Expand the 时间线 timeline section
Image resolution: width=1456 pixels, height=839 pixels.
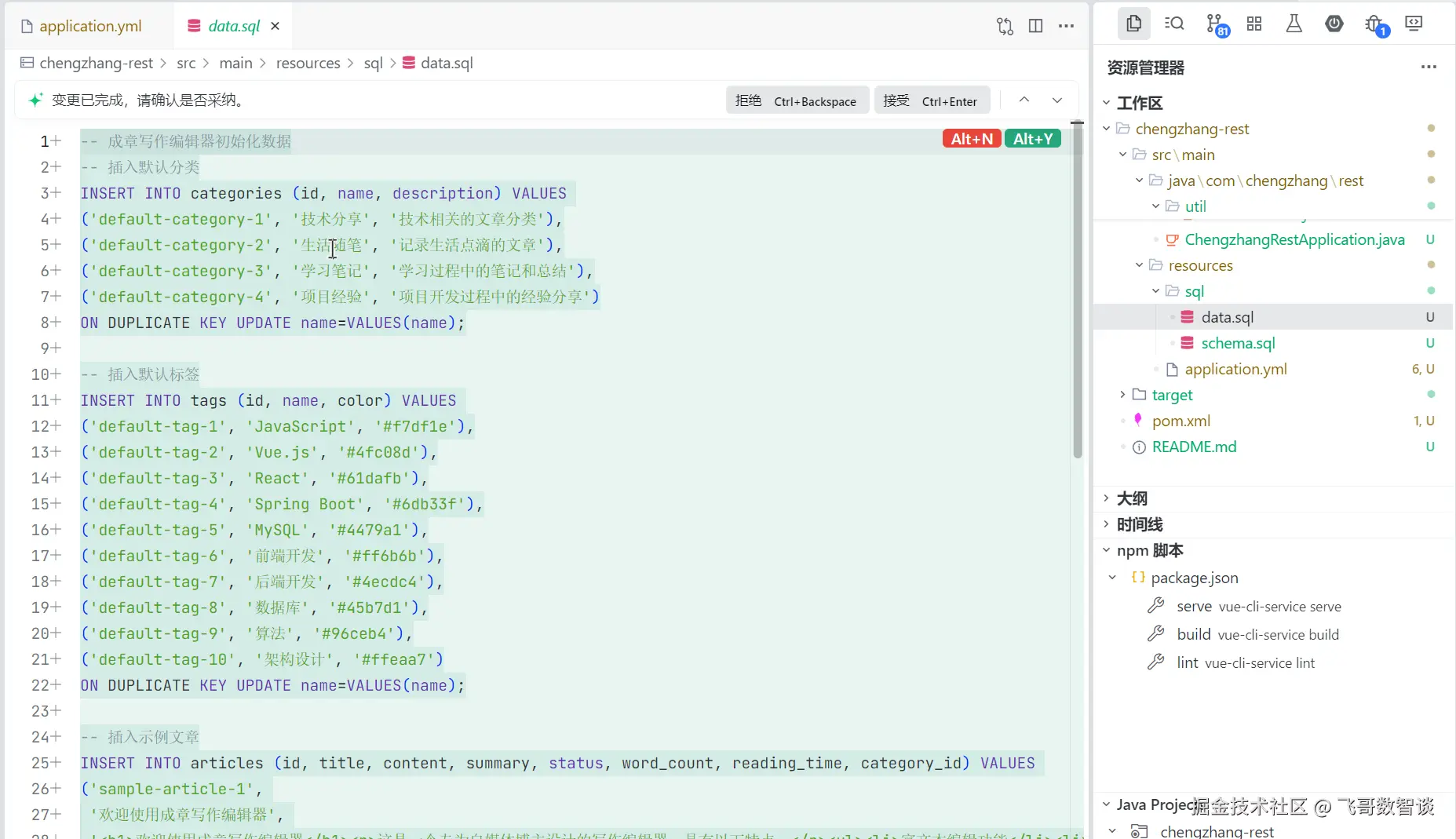(x=1107, y=524)
